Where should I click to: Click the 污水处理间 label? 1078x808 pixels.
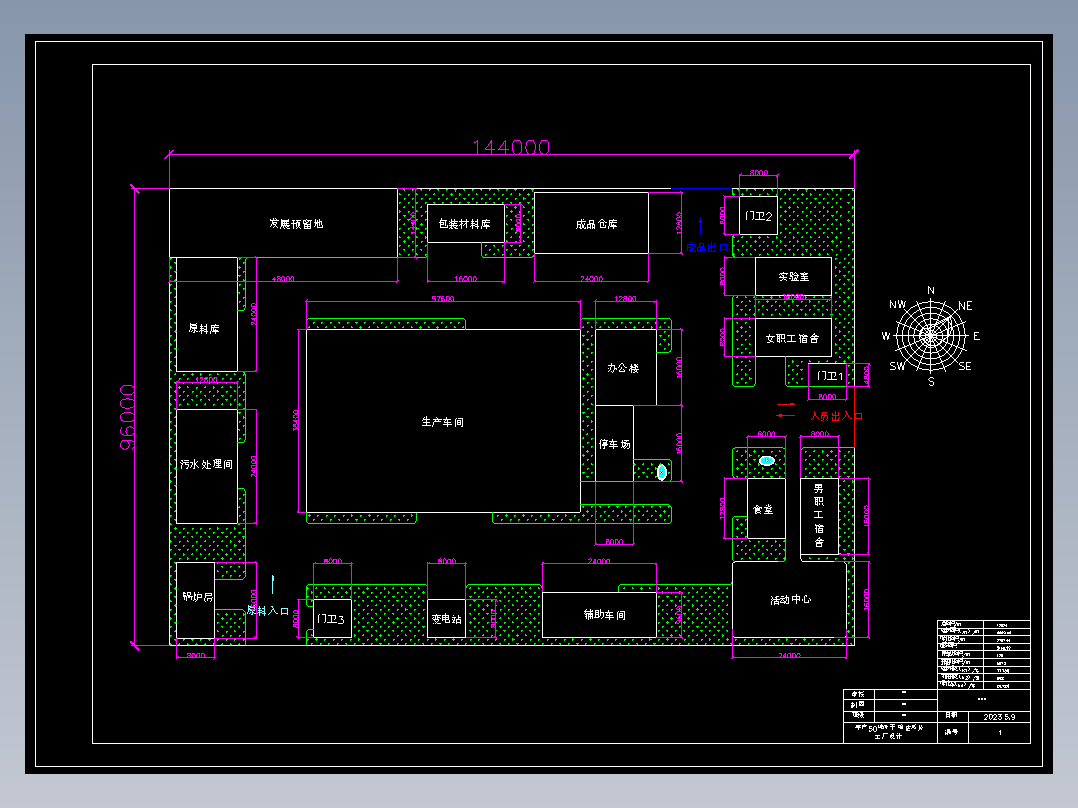click(x=206, y=464)
